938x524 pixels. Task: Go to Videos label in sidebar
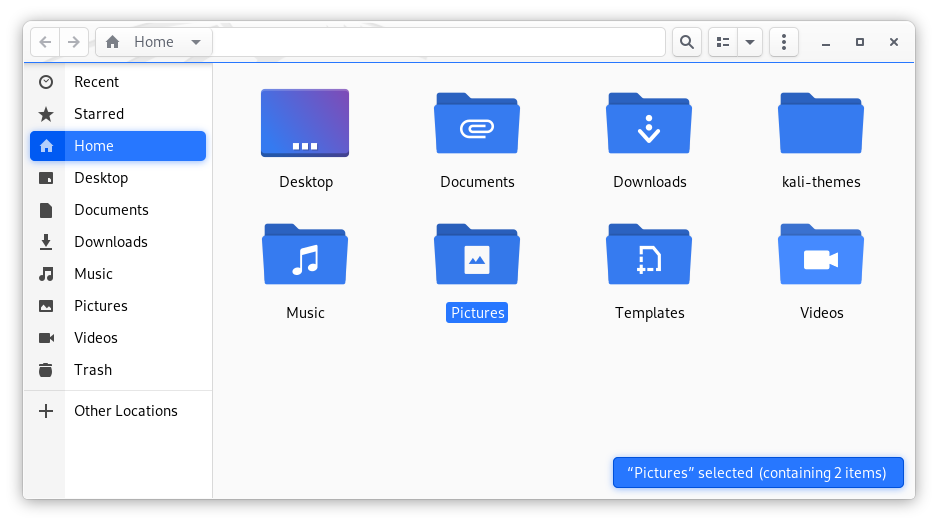point(96,338)
